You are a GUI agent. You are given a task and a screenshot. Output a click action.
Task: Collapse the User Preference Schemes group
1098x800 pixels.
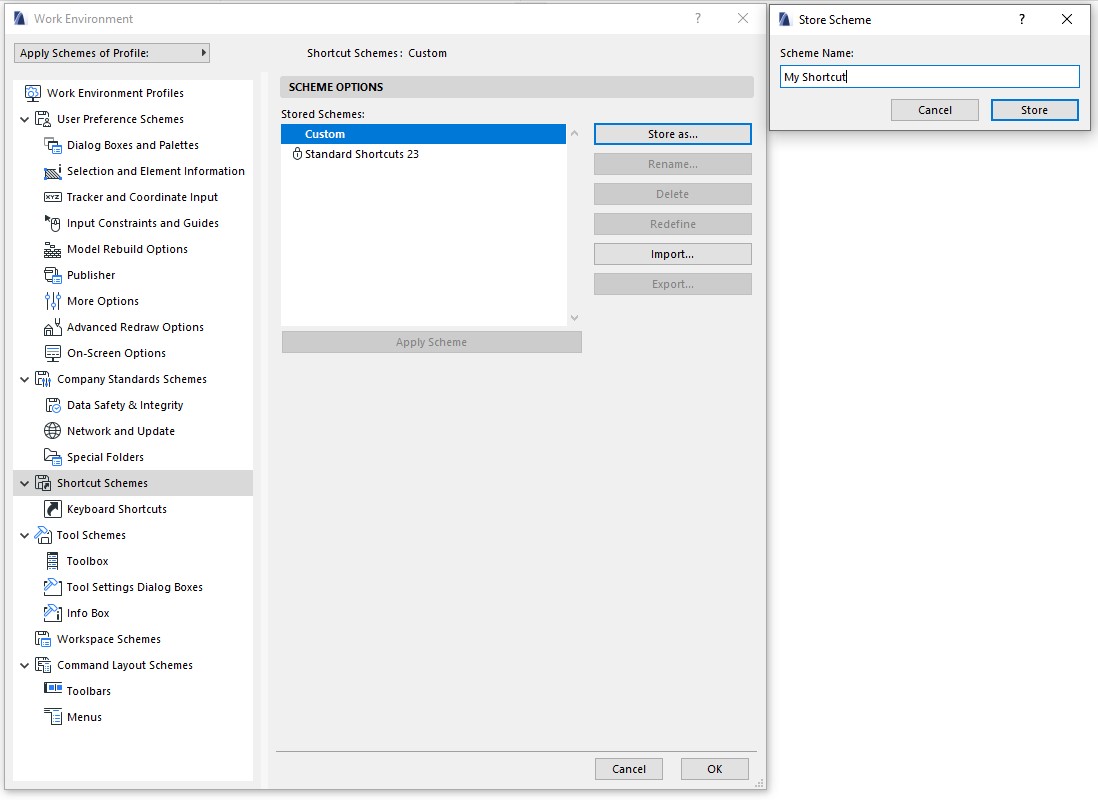(x=25, y=120)
